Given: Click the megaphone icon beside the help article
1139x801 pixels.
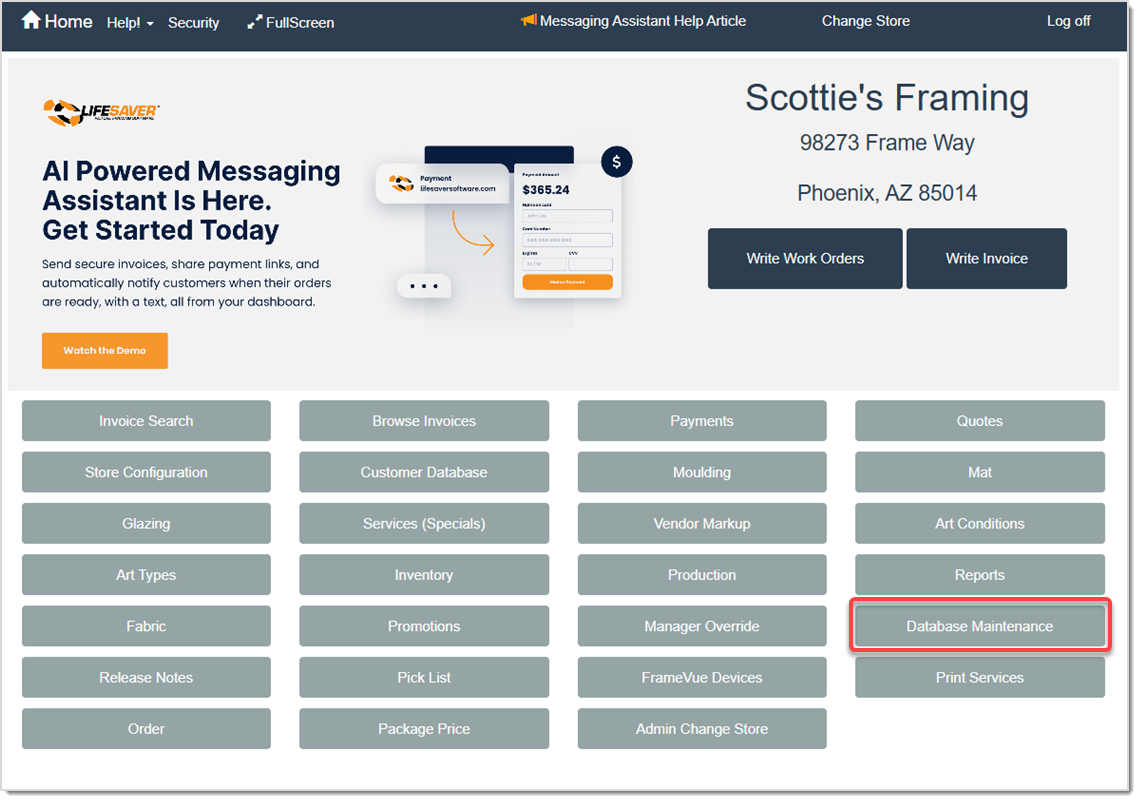Looking at the screenshot, I should coord(528,20).
